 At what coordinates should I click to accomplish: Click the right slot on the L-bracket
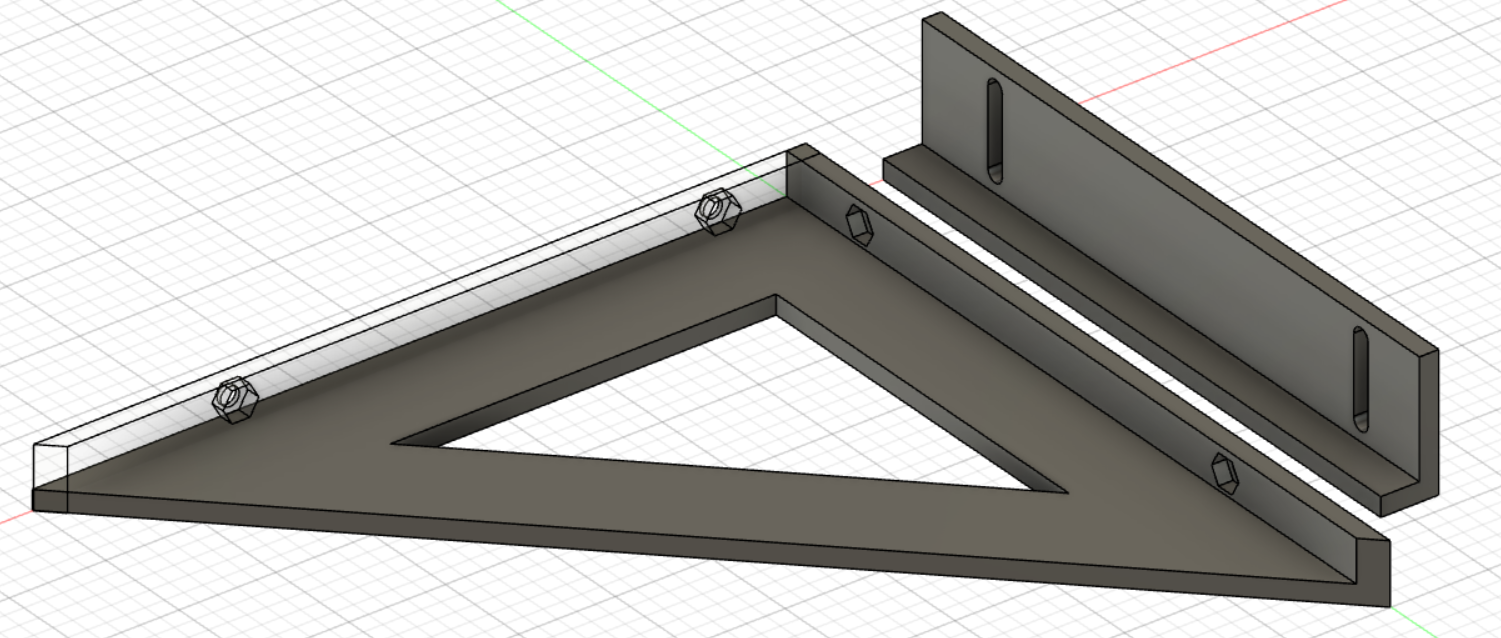click(x=1360, y=379)
